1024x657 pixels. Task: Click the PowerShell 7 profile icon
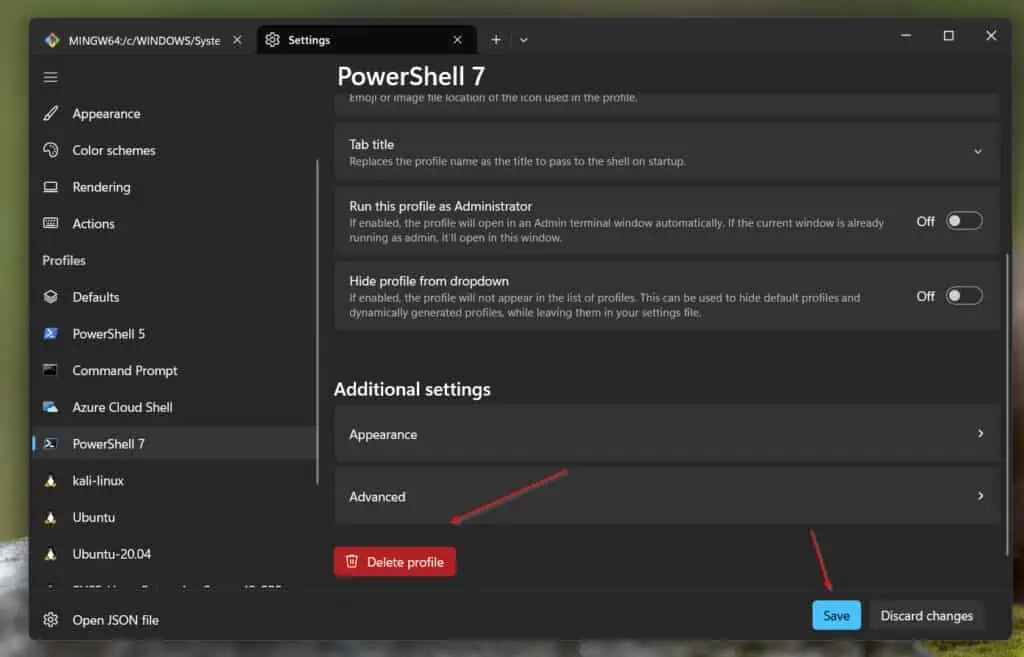click(50, 443)
